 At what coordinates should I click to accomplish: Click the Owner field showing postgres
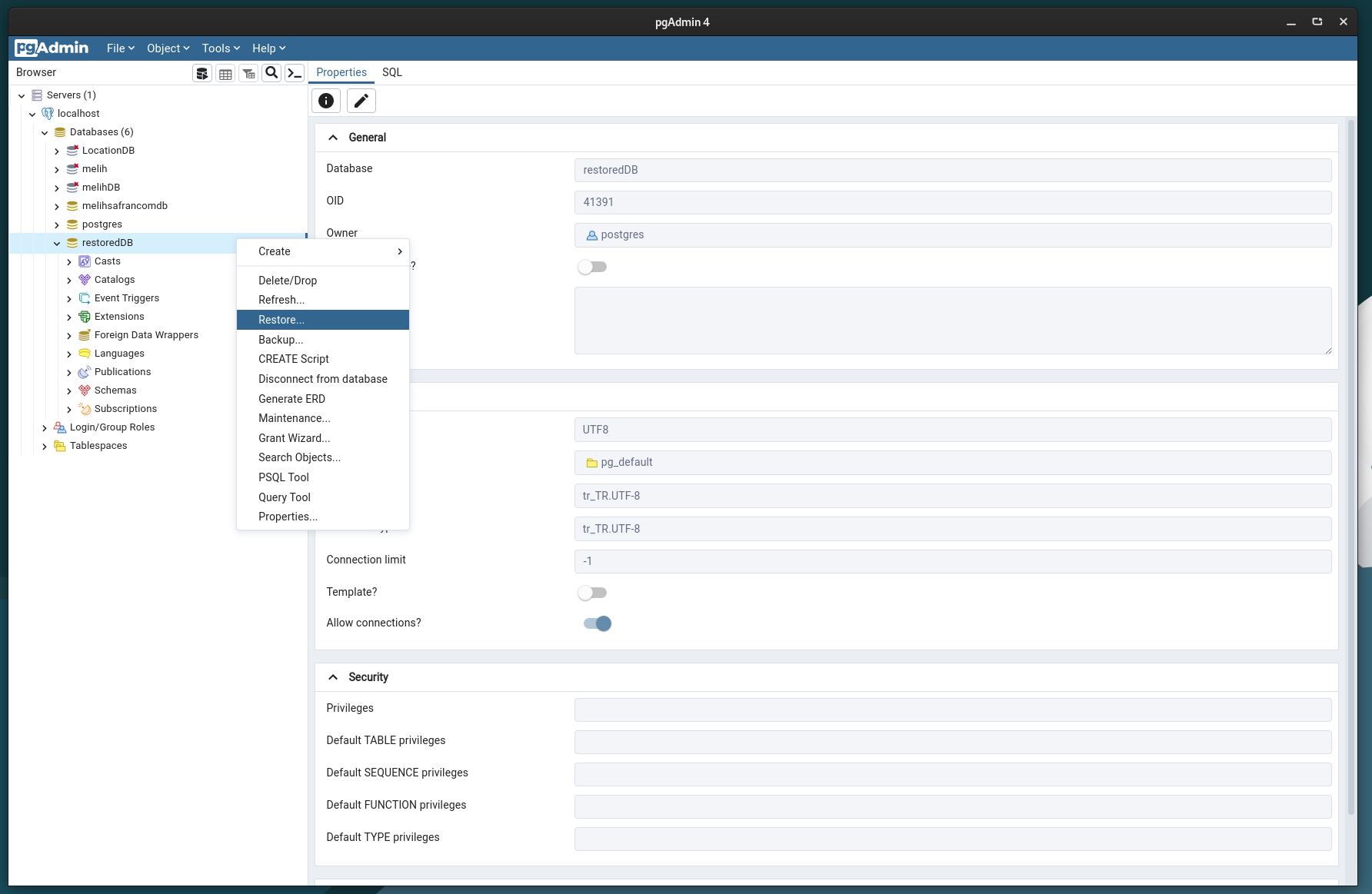953,235
